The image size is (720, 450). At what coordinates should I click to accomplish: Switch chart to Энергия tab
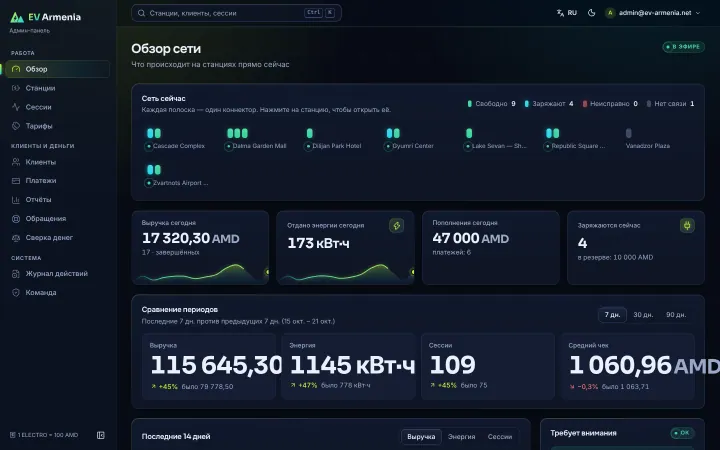click(461, 437)
